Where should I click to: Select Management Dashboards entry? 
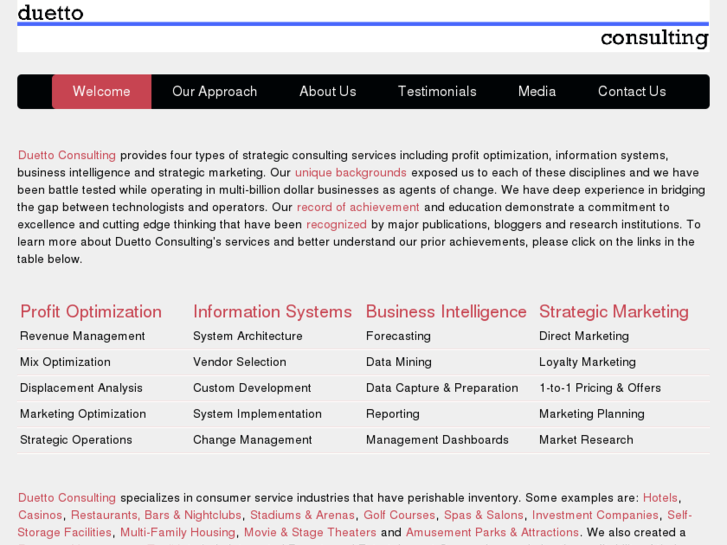pyautogui.click(x=437, y=440)
